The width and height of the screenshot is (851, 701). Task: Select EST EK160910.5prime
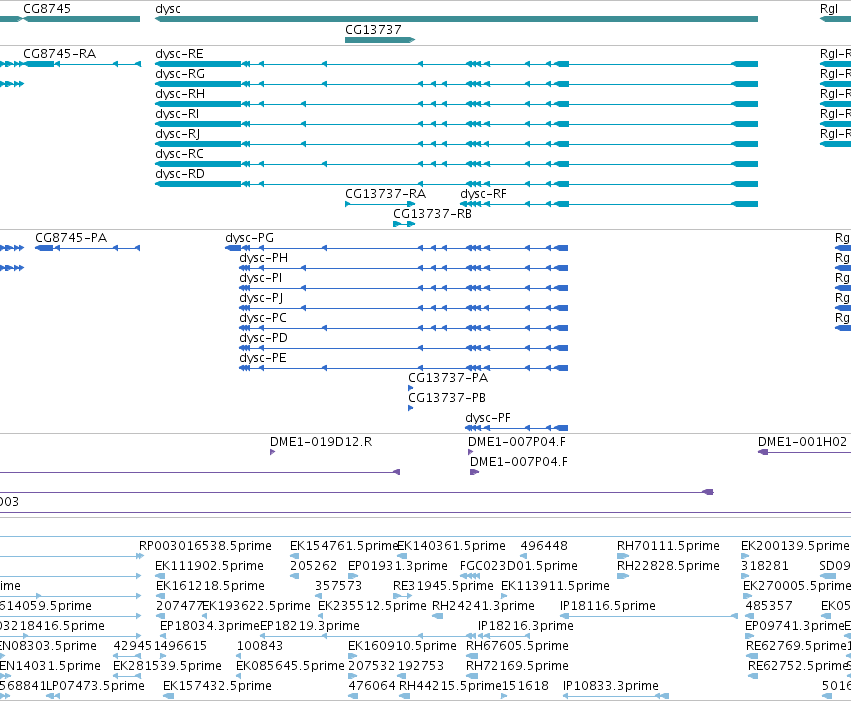(353, 656)
